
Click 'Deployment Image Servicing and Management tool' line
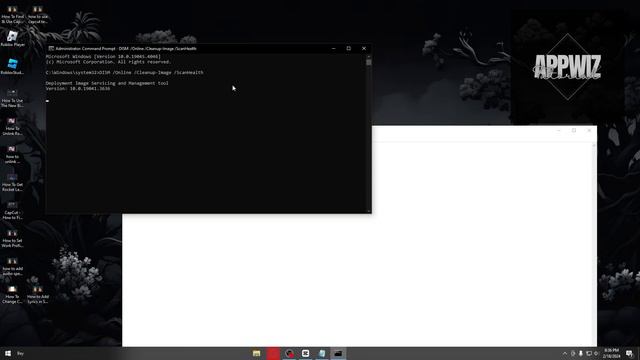pos(107,83)
